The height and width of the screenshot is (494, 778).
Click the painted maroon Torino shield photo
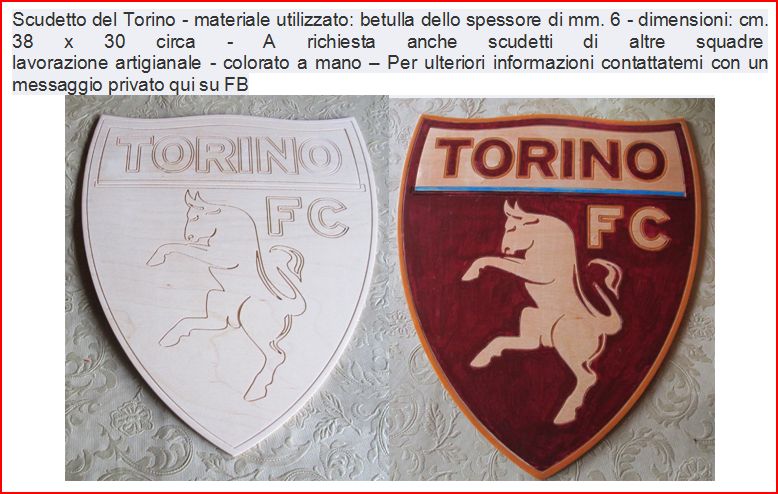point(550,295)
